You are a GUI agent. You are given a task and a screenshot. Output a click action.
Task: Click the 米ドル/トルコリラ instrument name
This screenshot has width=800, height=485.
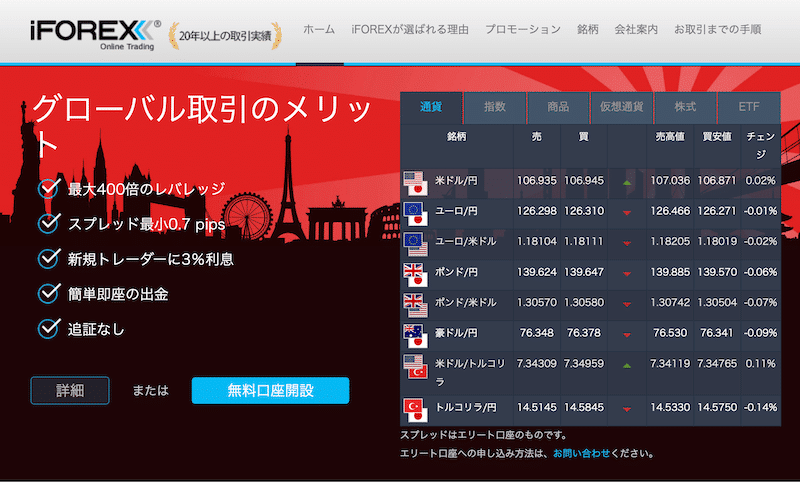470,372
